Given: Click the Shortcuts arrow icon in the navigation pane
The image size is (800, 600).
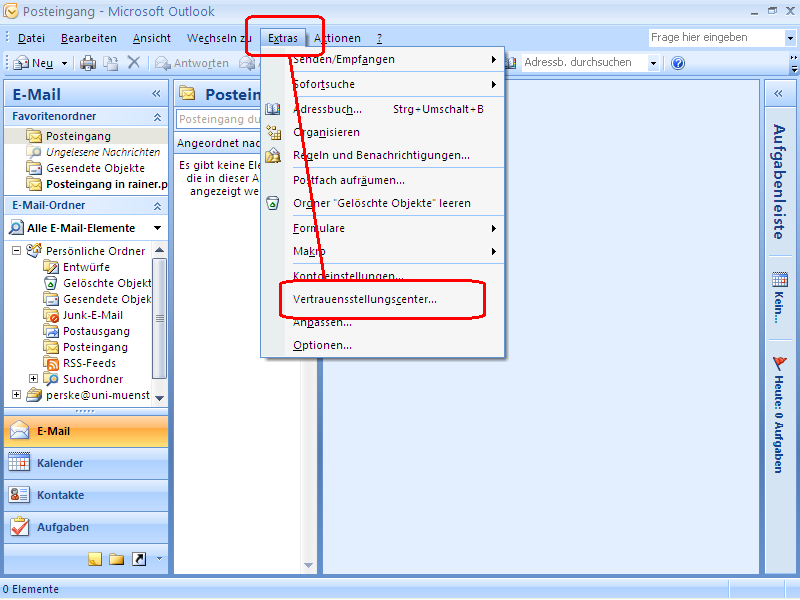Looking at the screenshot, I should pyautogui.click(x=139, y=558).
